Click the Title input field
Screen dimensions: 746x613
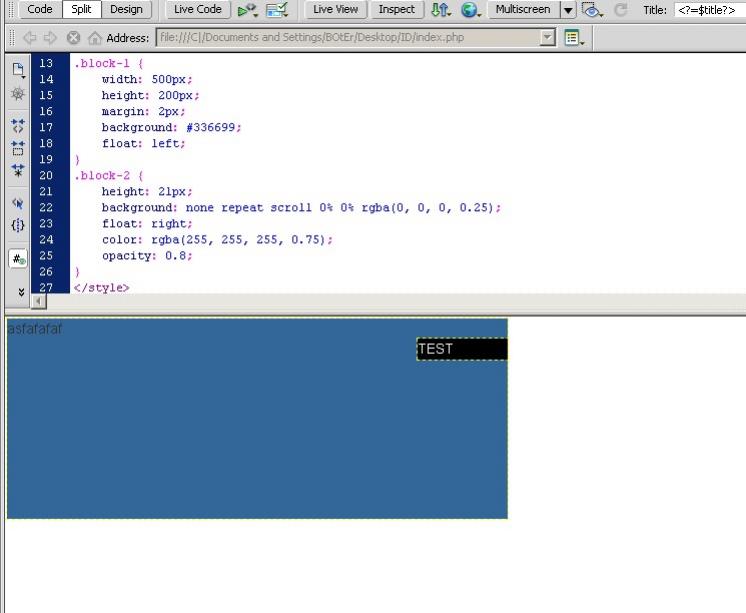point(710,10)
